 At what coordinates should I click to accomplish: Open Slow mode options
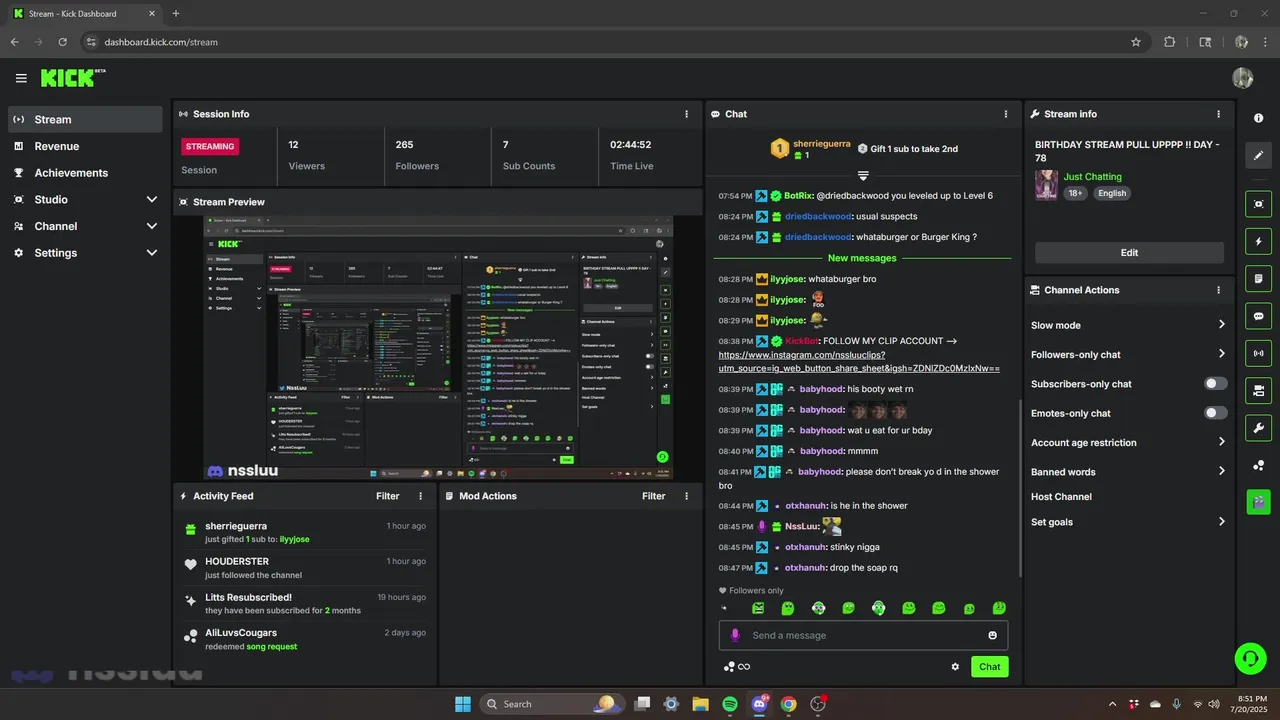tap(1129, 325)
